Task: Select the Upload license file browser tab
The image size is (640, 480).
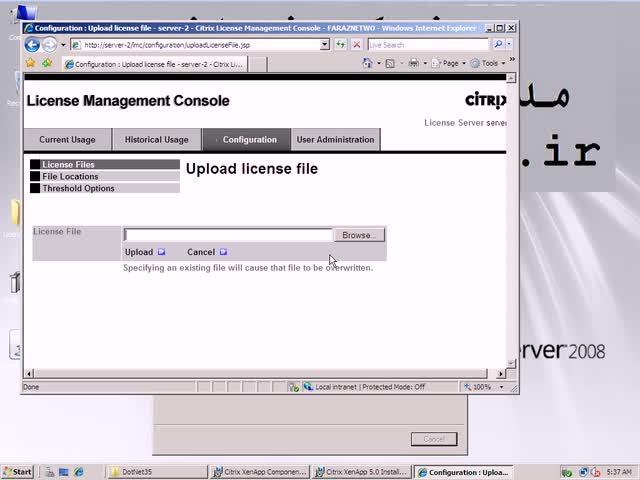Action: click(x=155, y=64)
